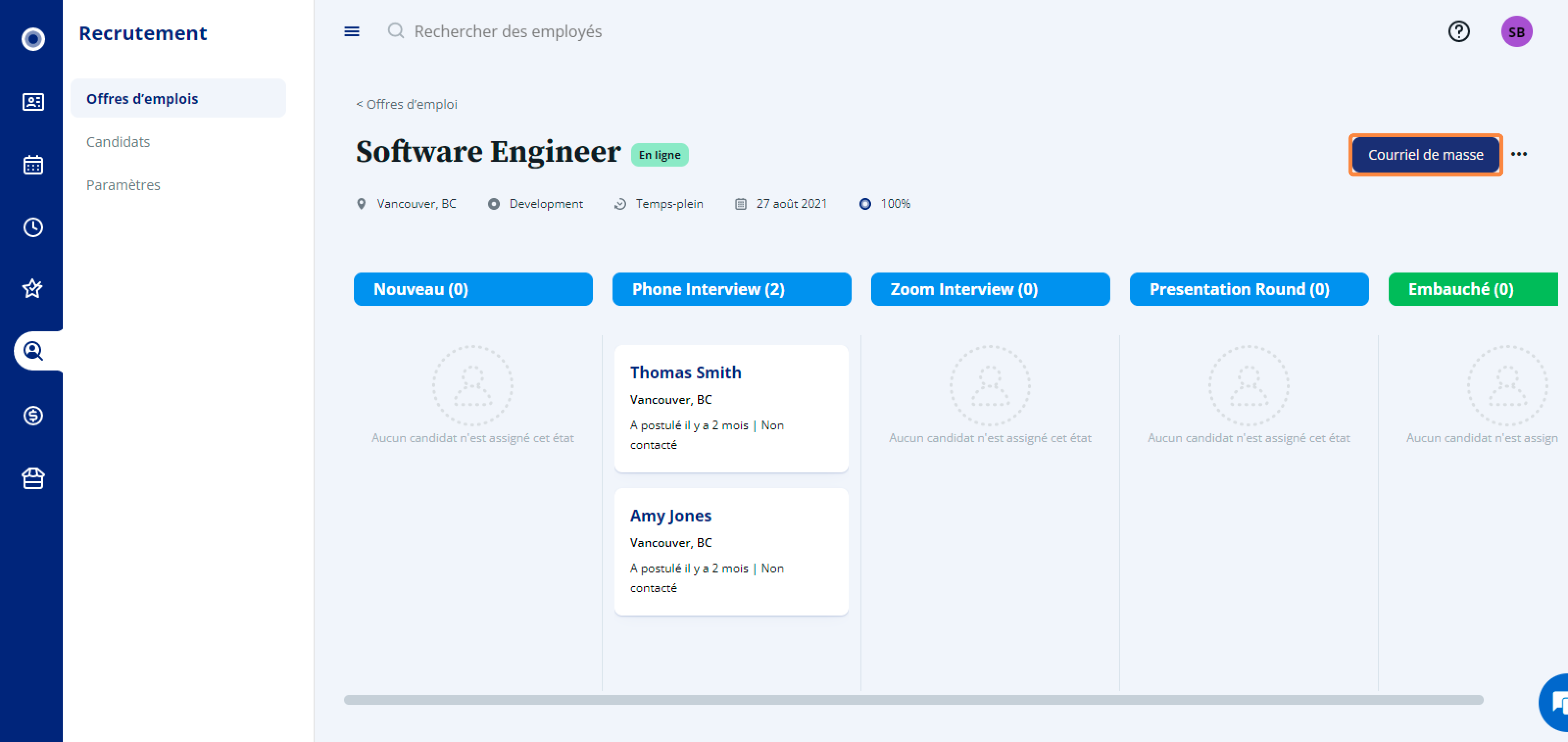Open the marketplace store sidebar icon

(33, 478)
